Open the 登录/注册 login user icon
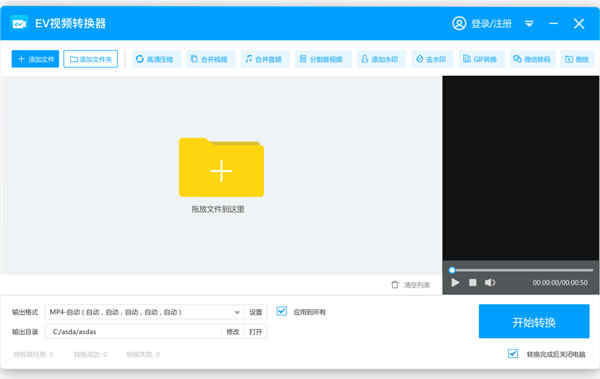Screen dimensions: 600x379 [459, 23]
